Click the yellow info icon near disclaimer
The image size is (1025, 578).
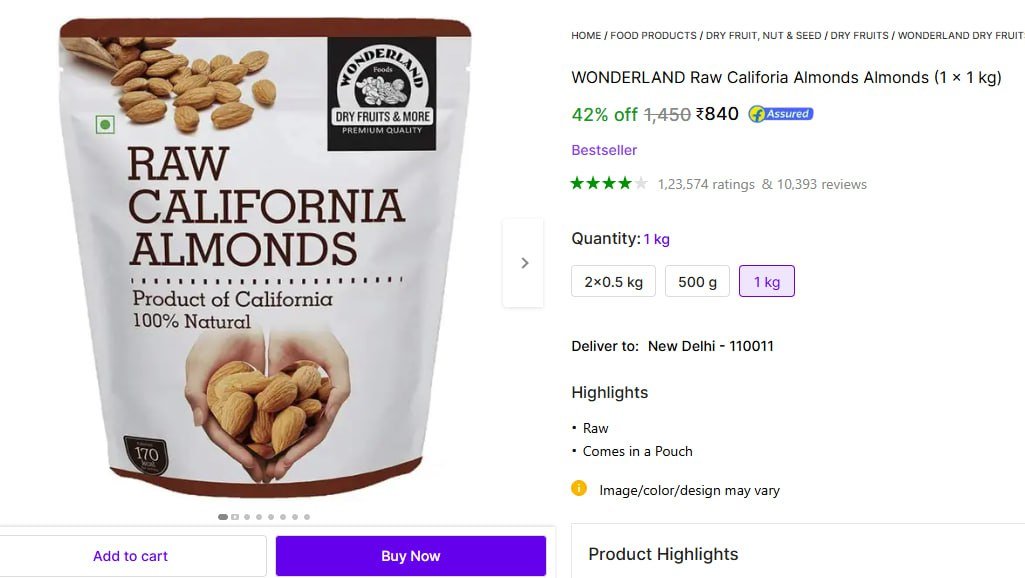click(579, 489)
